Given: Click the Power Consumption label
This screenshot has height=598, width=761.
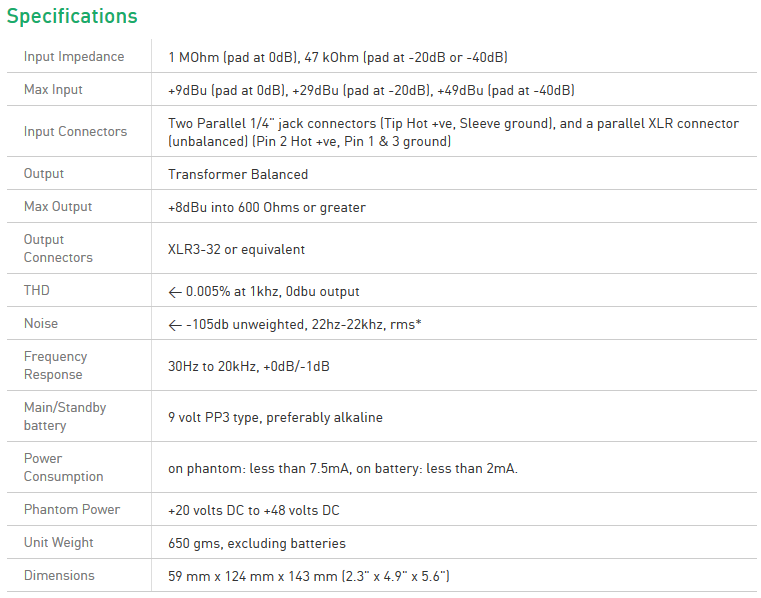Looking at the screenshot, I should coord(63,468).
